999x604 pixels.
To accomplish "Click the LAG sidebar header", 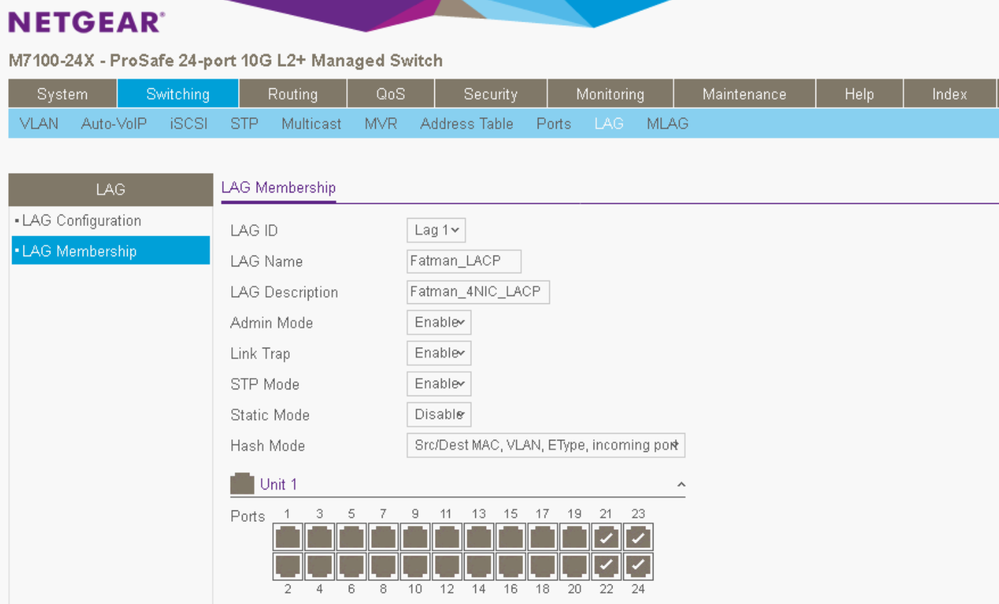I will click(111, 189).
